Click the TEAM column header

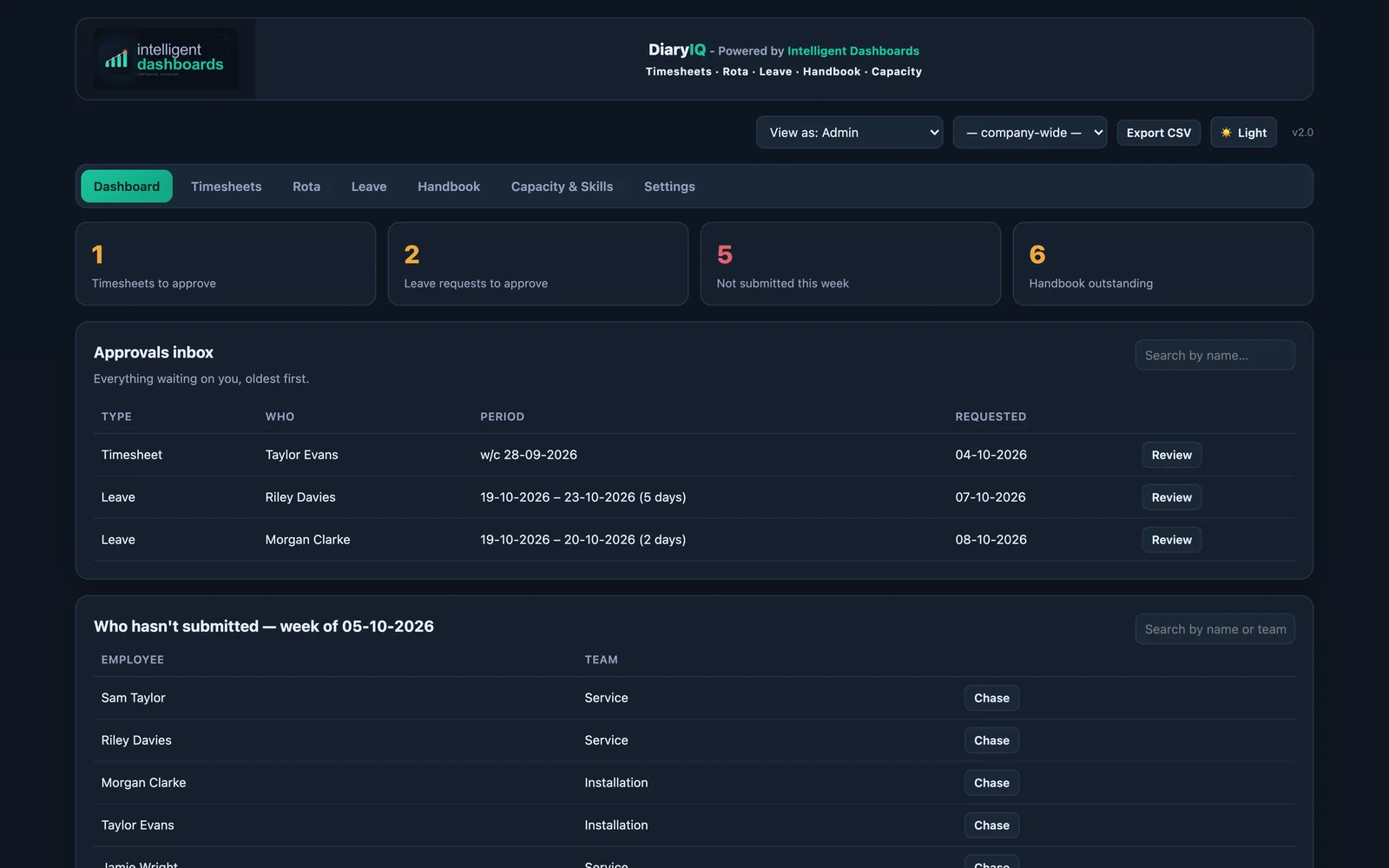tap(601, 660)
